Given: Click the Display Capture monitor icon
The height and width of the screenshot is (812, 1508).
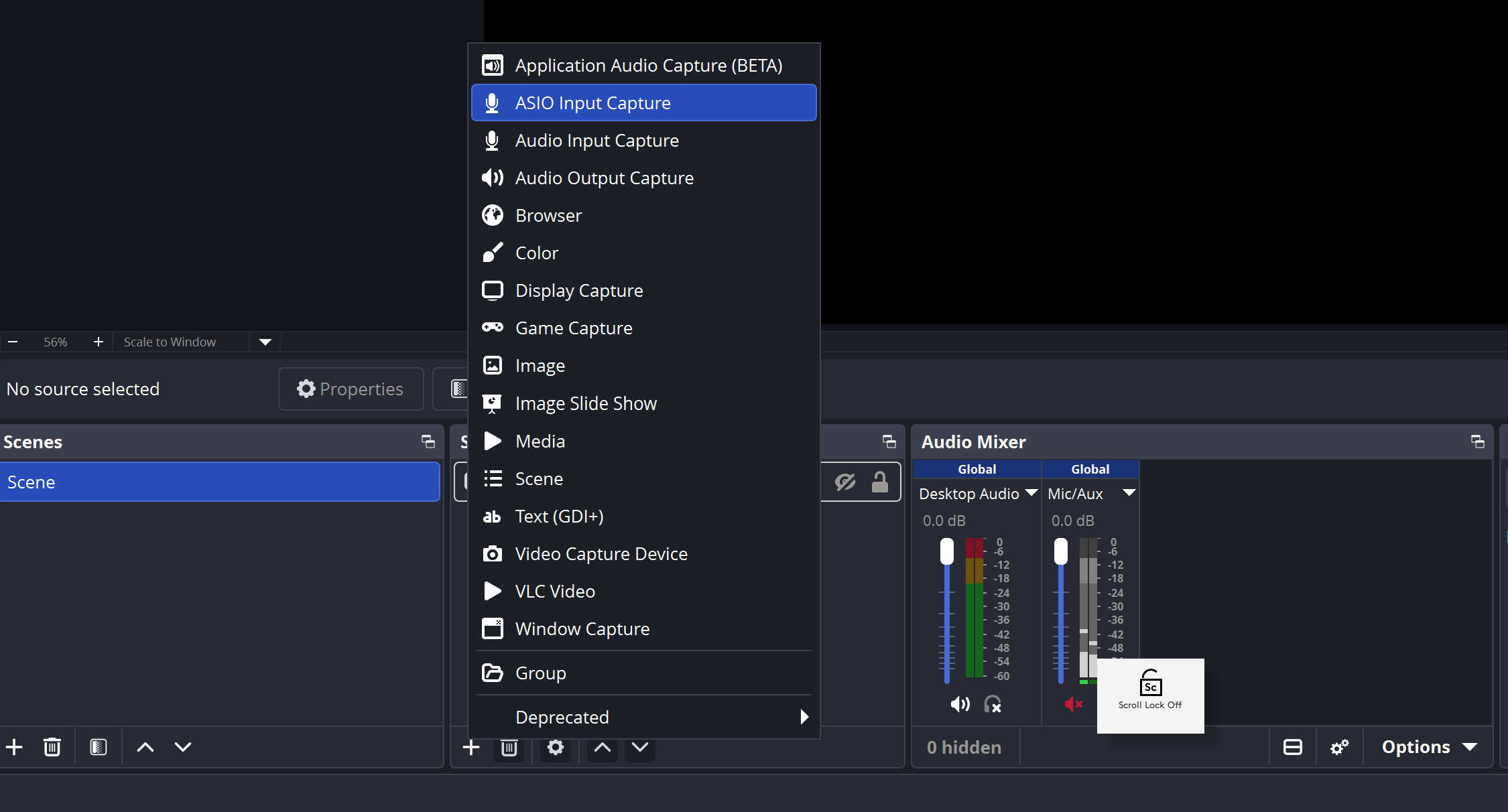Looking at the screenshot, I should (493, 290).
